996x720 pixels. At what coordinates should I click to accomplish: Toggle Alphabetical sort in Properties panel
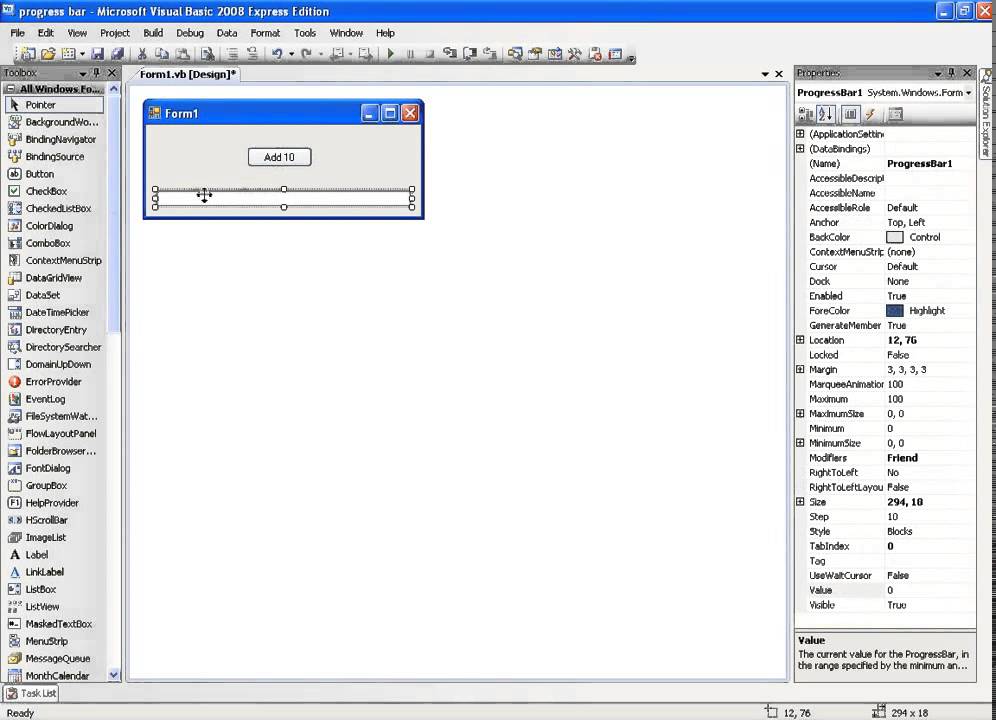pyautogui.click(x=826, y=114)
